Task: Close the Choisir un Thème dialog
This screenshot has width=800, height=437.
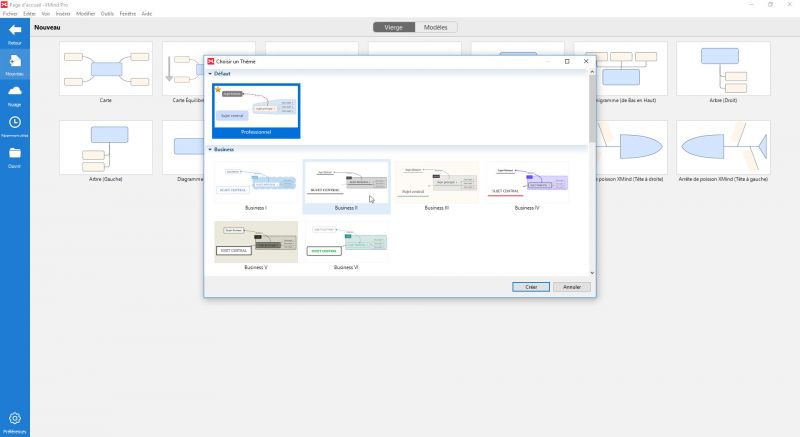Action: coord(586,61)
